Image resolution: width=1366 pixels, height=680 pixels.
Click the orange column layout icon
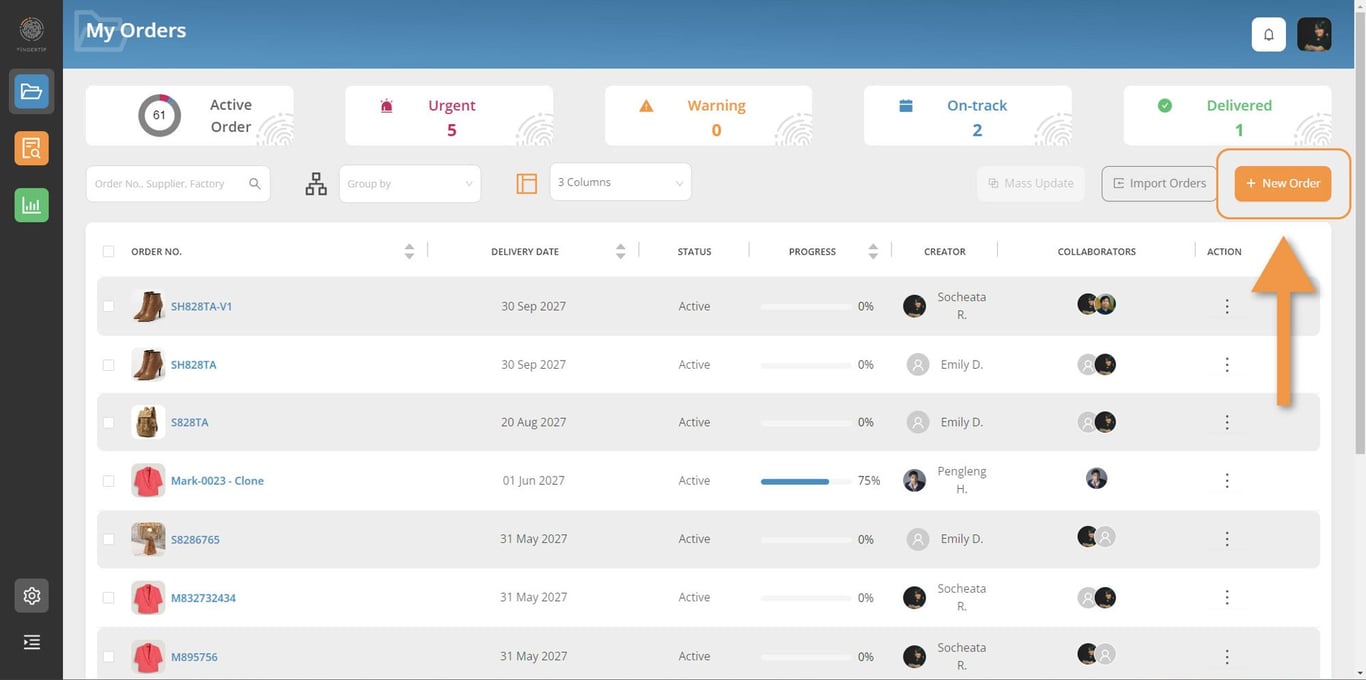(527, 184)
